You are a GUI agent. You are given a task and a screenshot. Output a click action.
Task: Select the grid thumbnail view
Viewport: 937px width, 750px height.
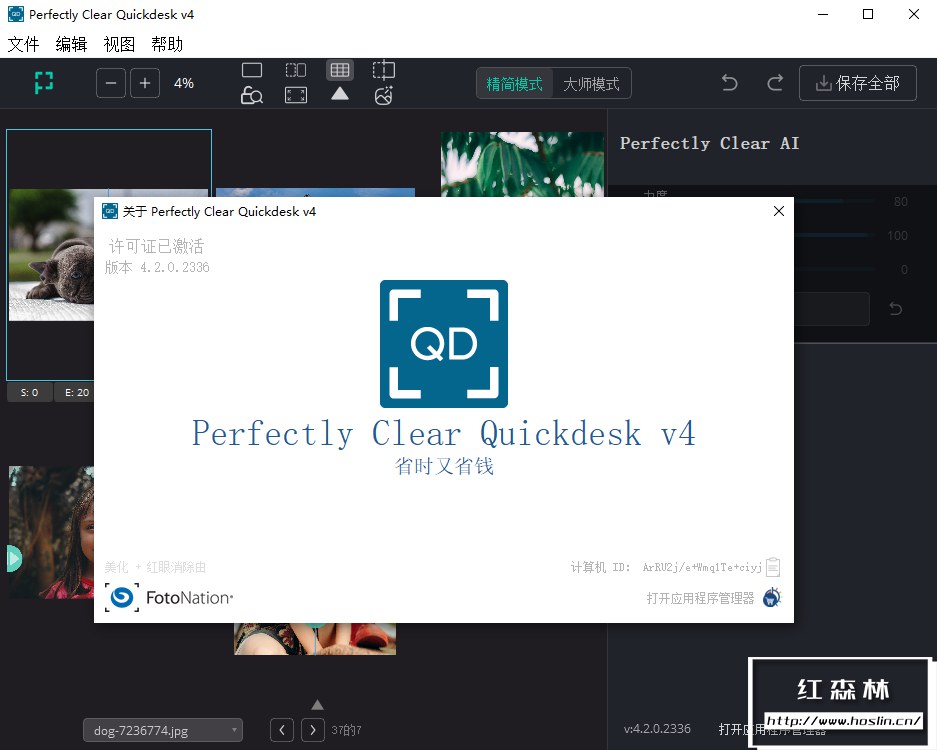(x=340, y=70)
